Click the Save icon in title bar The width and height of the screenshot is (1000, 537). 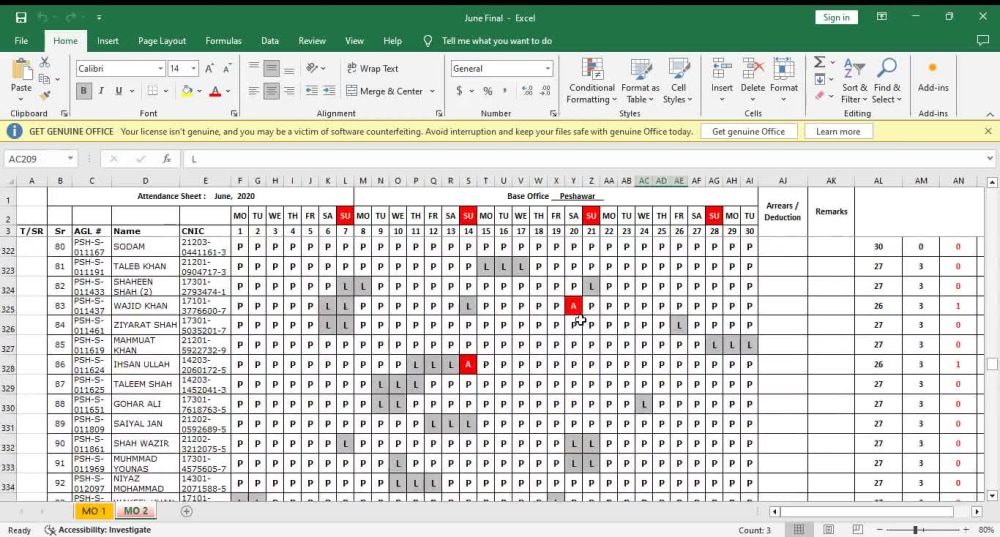pyautogui.click(x=21, y=18)
